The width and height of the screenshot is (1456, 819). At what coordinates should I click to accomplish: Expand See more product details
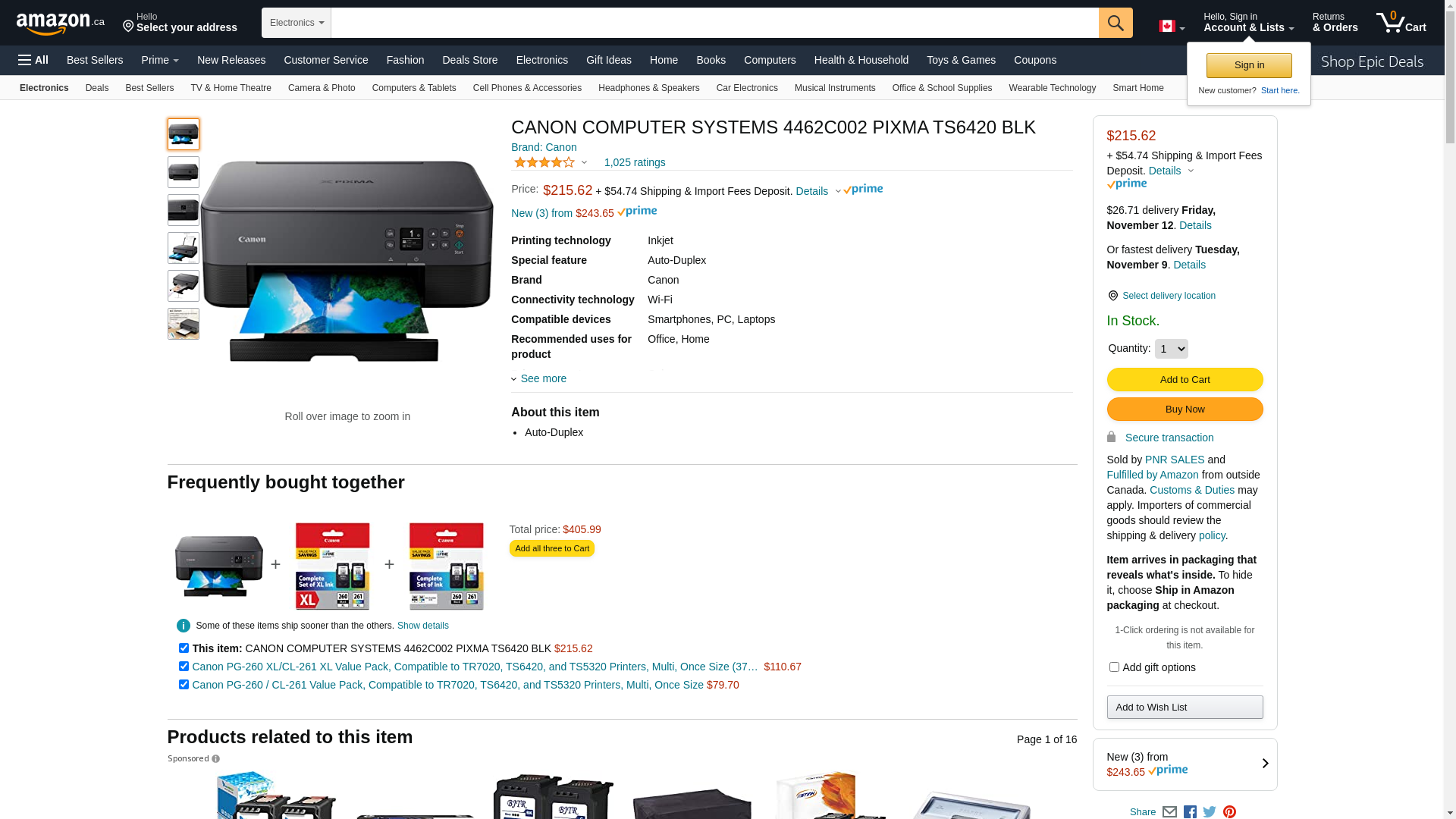pos(542,378)
